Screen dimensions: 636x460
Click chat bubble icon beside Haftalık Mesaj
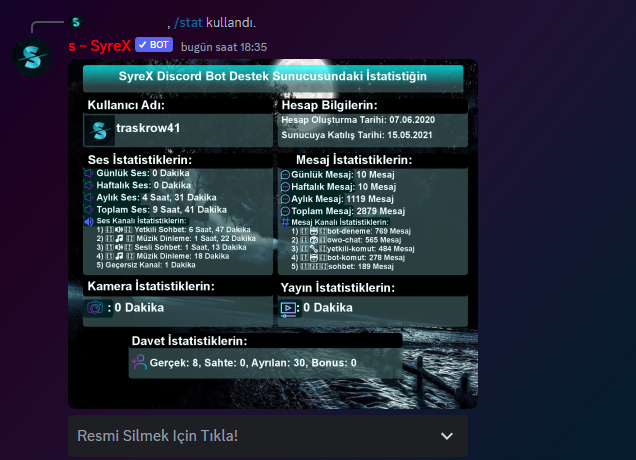pyautogui.click(x=286, y=187)
